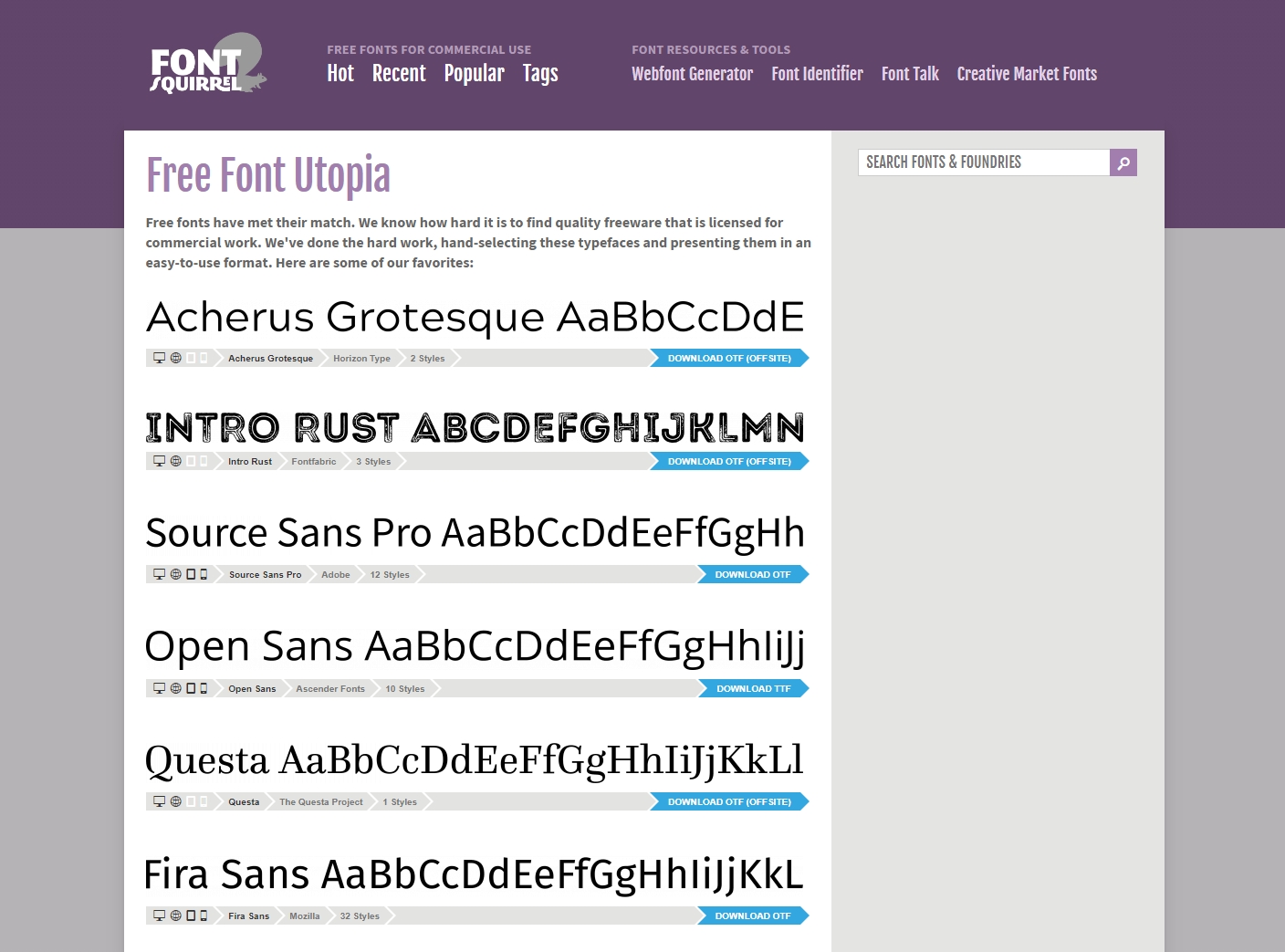Click ebook tablet icon in Source Sans Pro row
Screen dimensions: 1285x952
click(191, 574)
